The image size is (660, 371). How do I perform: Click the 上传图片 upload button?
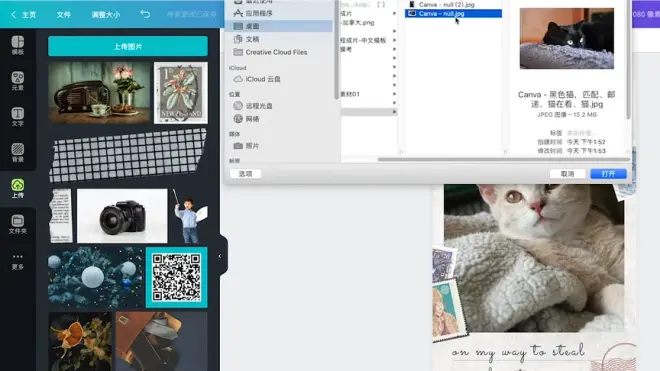click(128, 46)
